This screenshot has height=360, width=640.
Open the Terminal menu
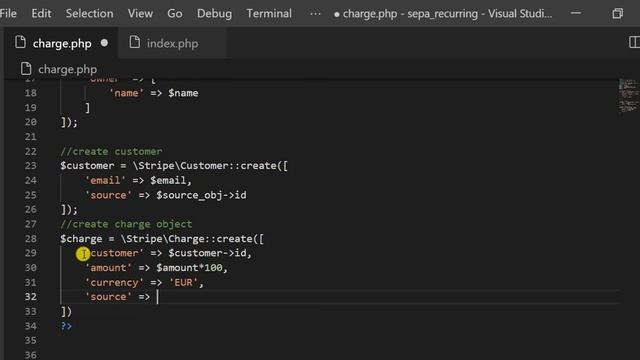269,13
